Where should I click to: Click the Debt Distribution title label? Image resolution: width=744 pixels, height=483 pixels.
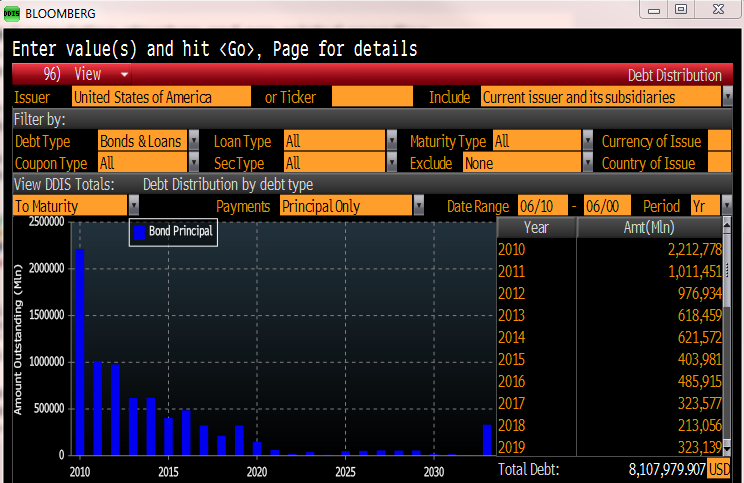point(674,75)
